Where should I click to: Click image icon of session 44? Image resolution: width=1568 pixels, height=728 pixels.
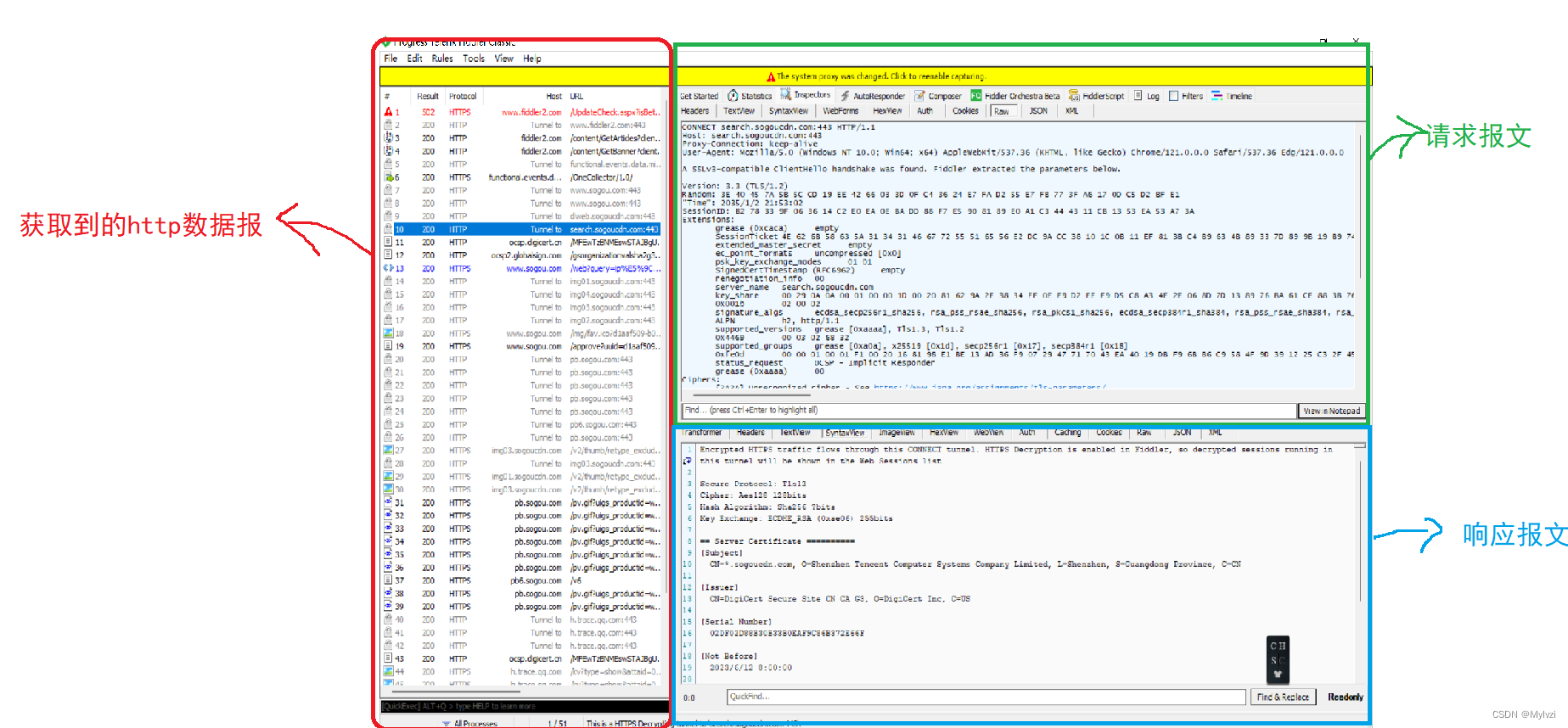click(x=389, y=671)
